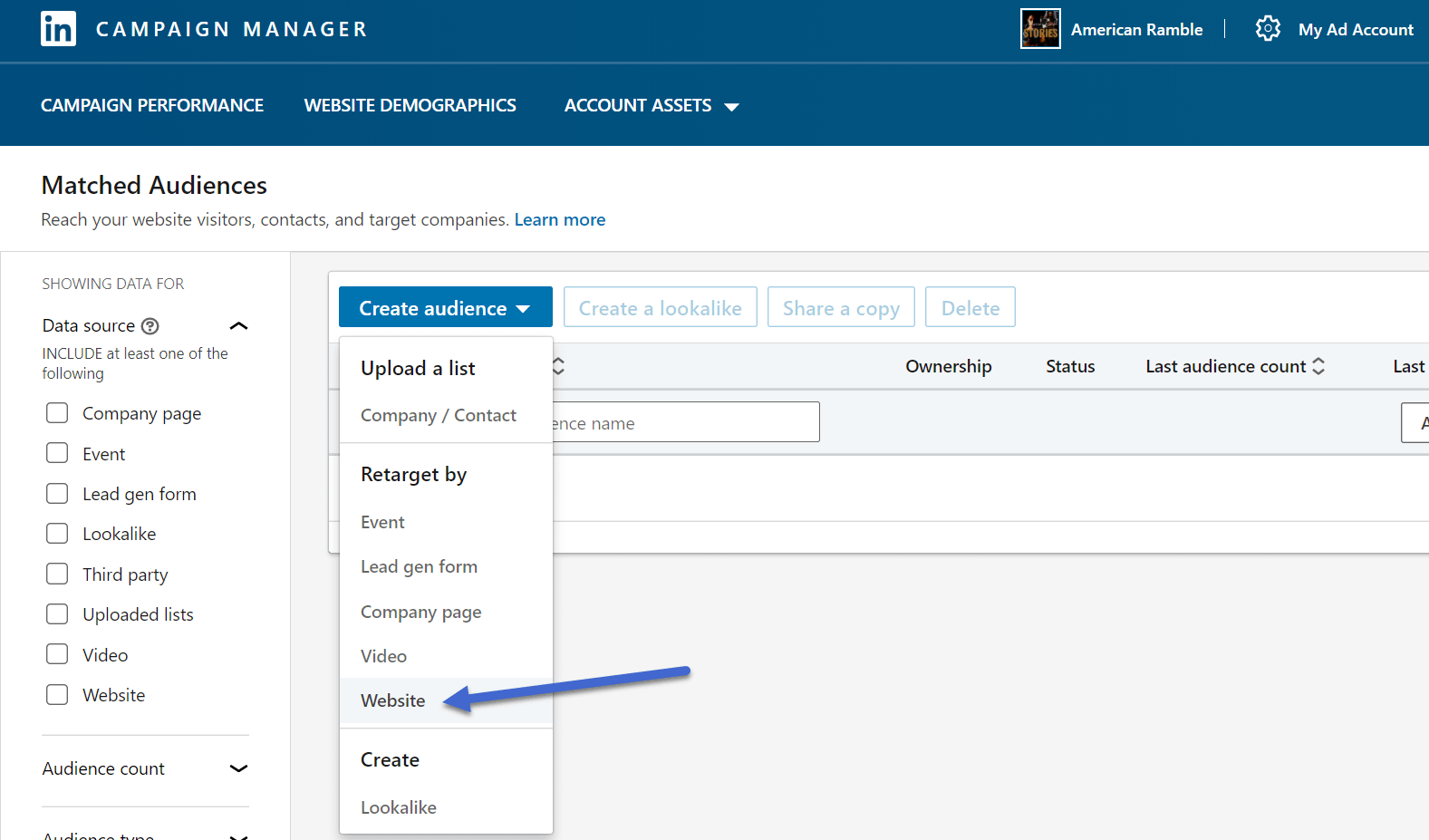Click the Matched Audiences heading
The image size is (1429, 840).
point(154,185)
